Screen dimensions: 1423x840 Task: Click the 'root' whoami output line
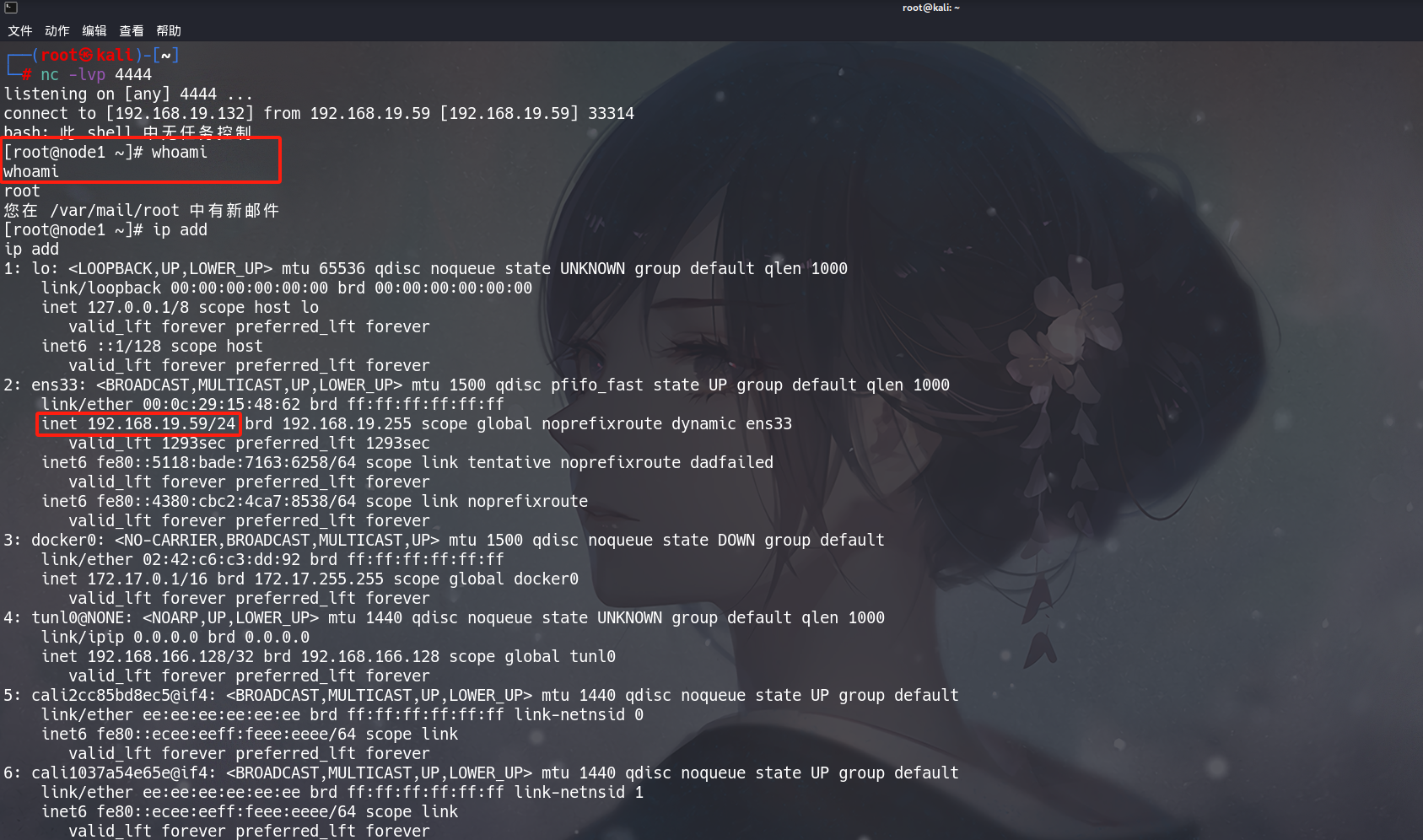pos(22,191)
